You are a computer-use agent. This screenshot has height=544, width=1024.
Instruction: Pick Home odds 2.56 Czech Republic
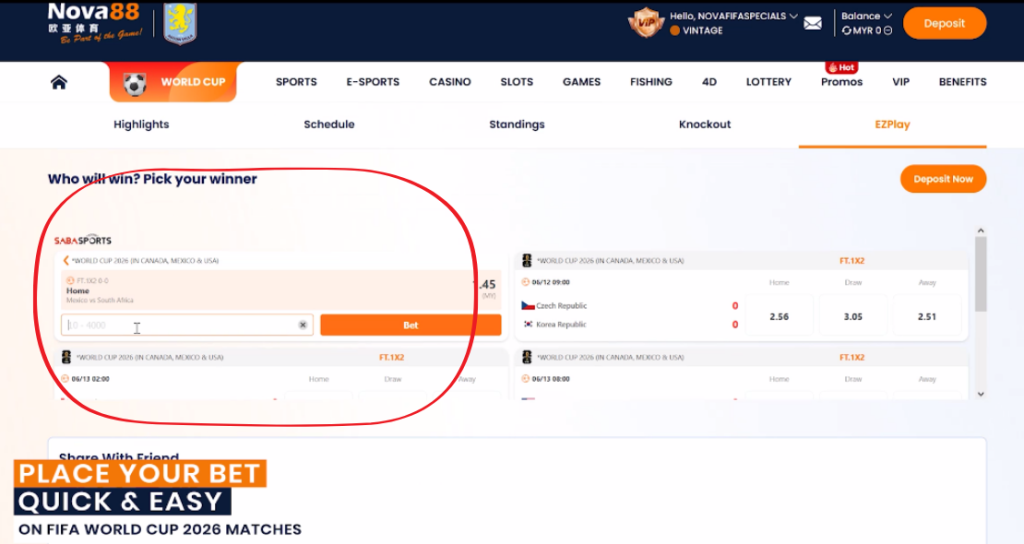click(779, 316)
